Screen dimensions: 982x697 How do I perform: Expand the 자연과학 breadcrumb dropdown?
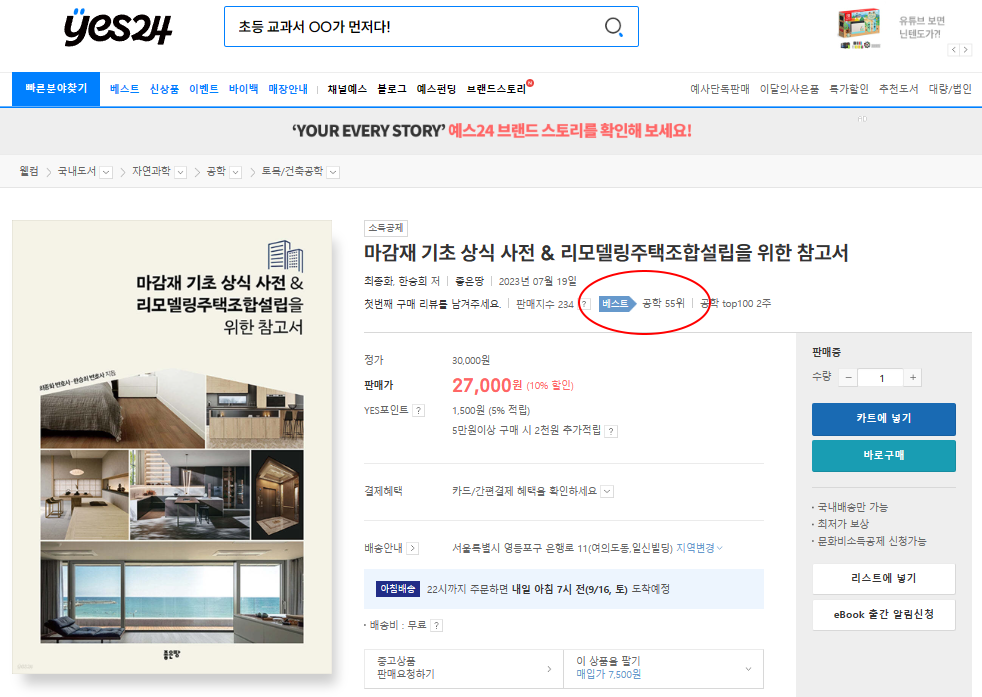point(180,172)
